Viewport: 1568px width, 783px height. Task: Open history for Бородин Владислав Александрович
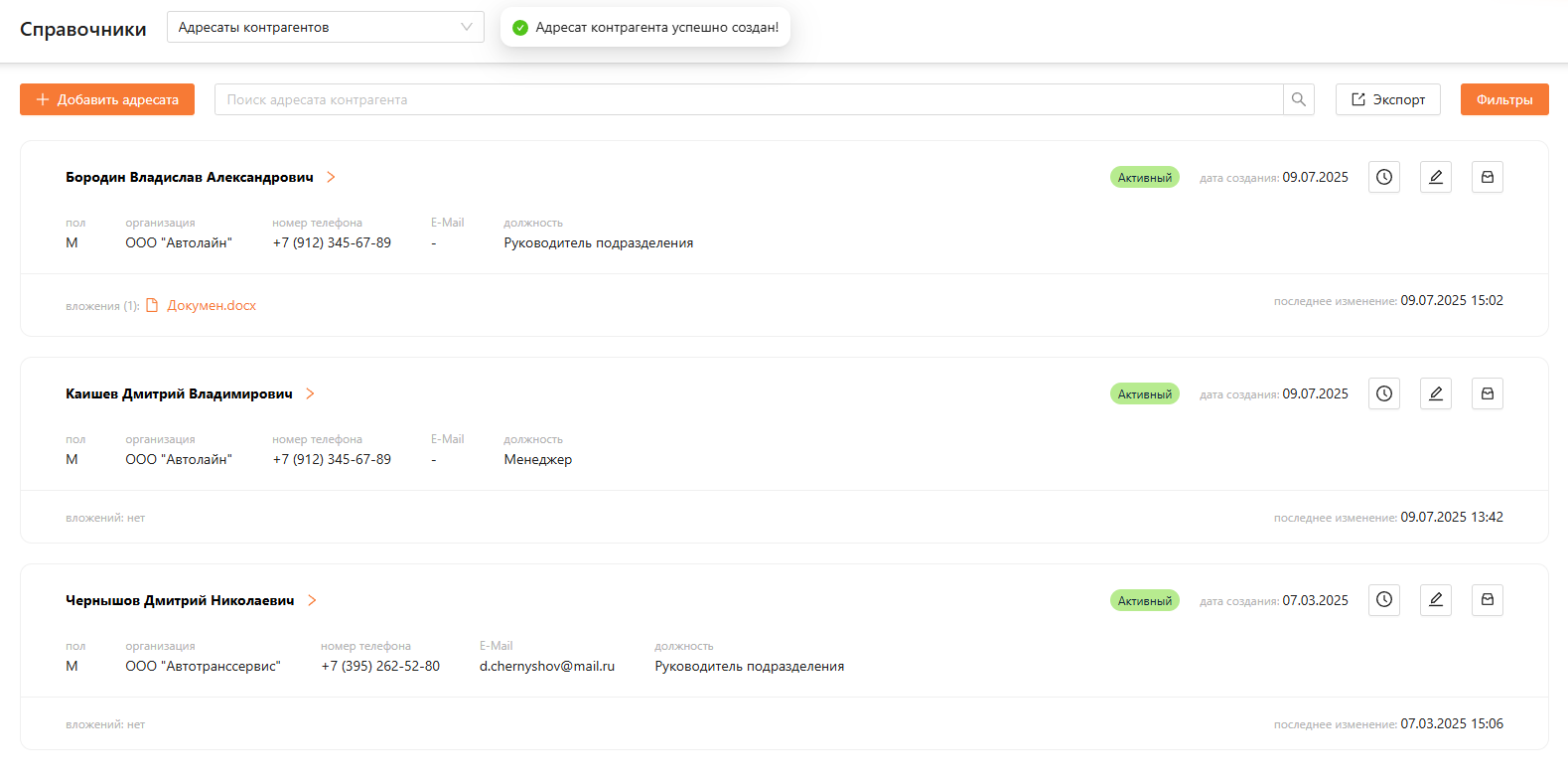point(1383,177)
